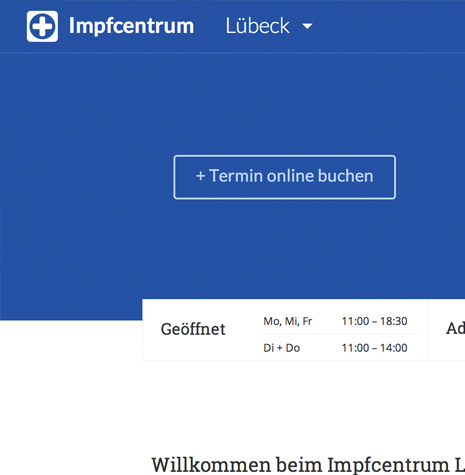Select the 'Geöffnet' label

(x=193, y=329)
